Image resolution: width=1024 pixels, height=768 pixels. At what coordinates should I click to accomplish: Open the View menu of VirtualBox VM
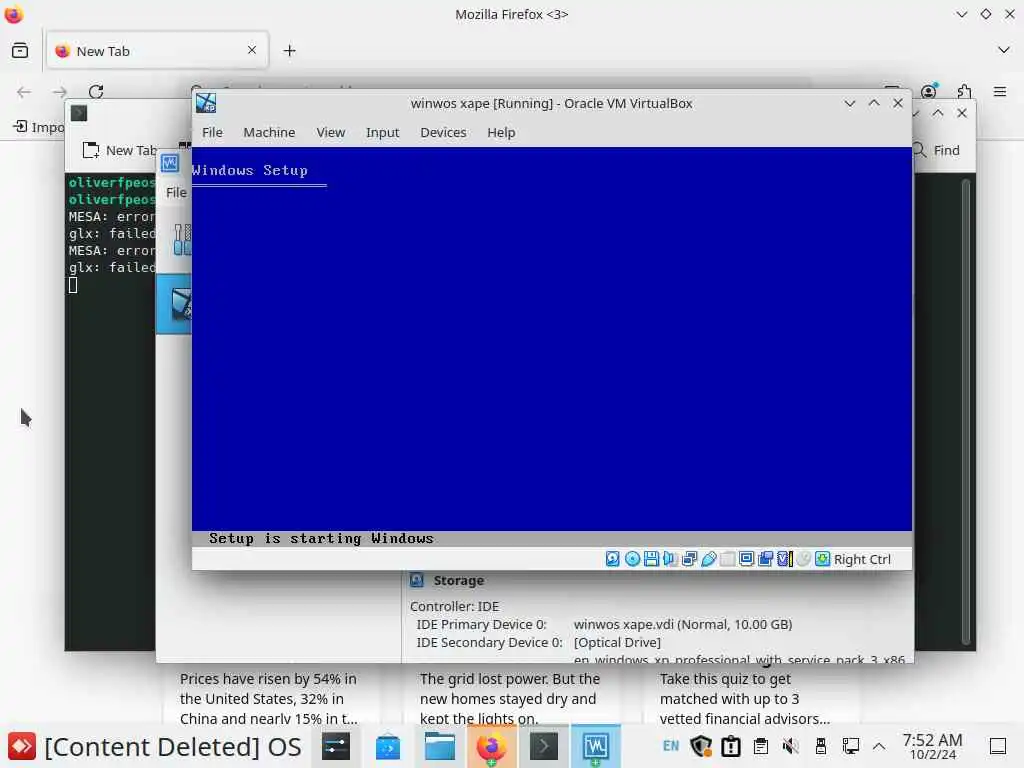(330, 133)
